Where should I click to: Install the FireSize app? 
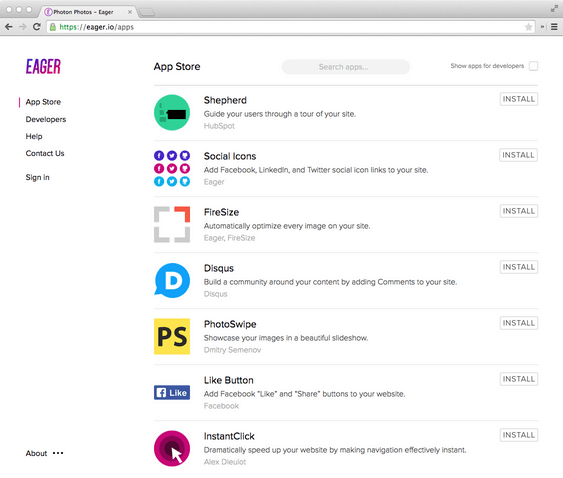point(519,211)
